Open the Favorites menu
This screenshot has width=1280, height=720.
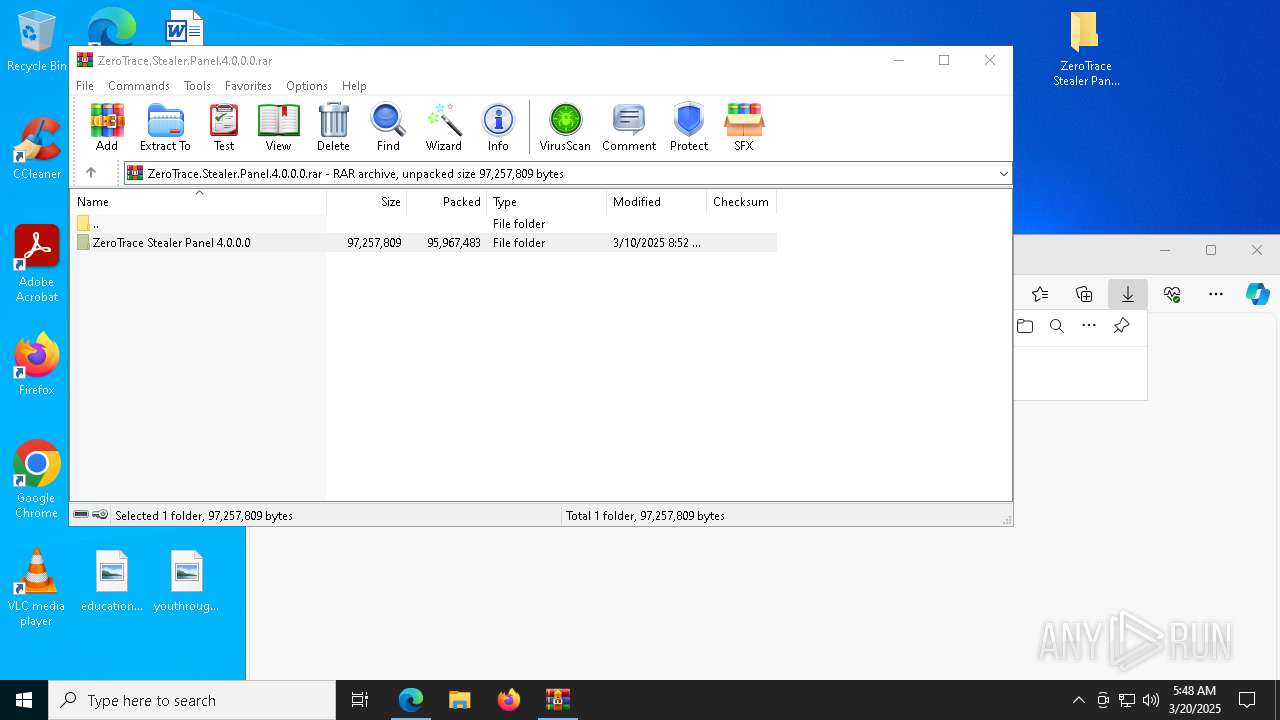[248, 86]
